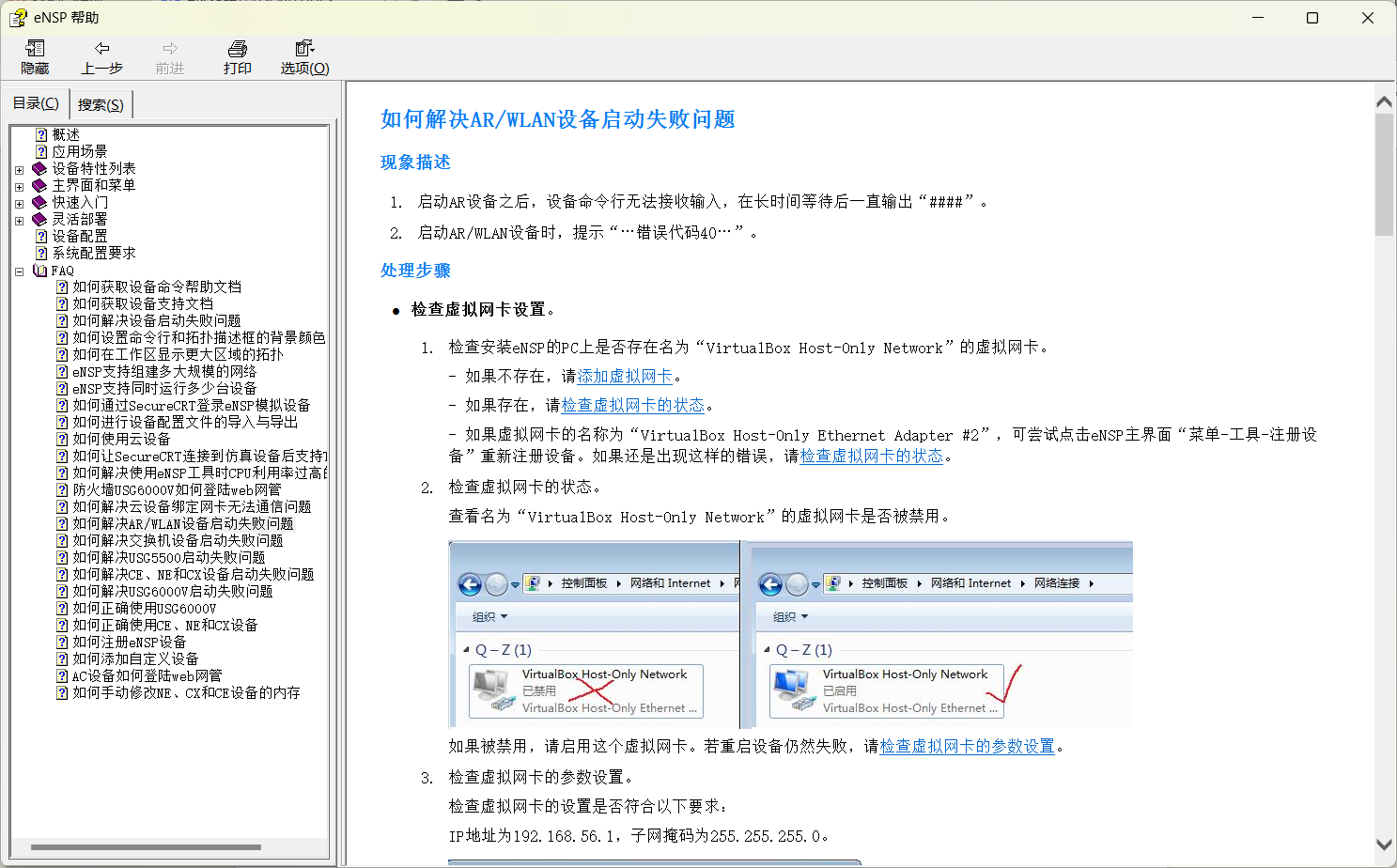Viewport: 1397px width, 868px height.
Task: Open topic 如何解决云设备绑定网卡无法通信问题
Action: [192, 506]
